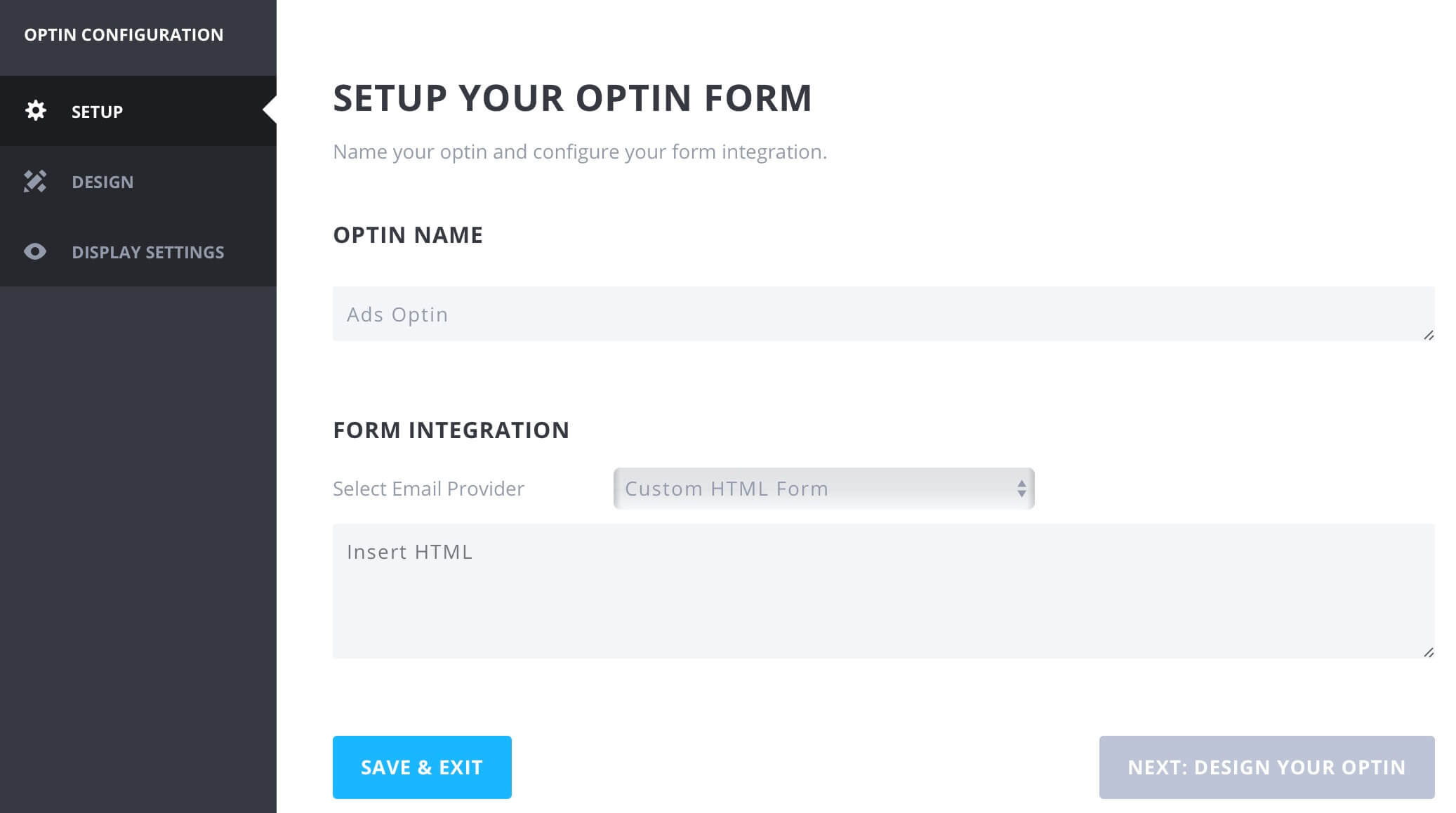Click the Select Email Provider label
This screenshot has height=813, width=1456.
[x=428, y=489]
